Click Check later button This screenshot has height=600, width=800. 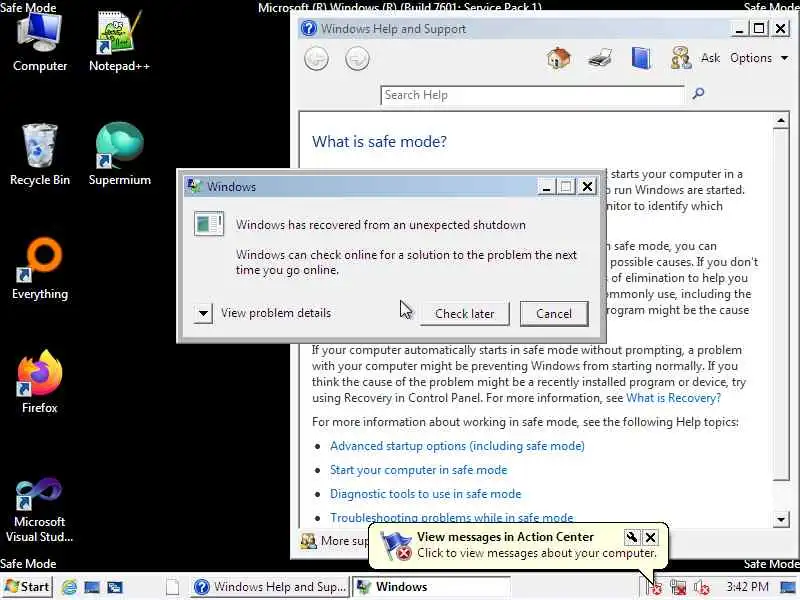[x=464, y=313]
